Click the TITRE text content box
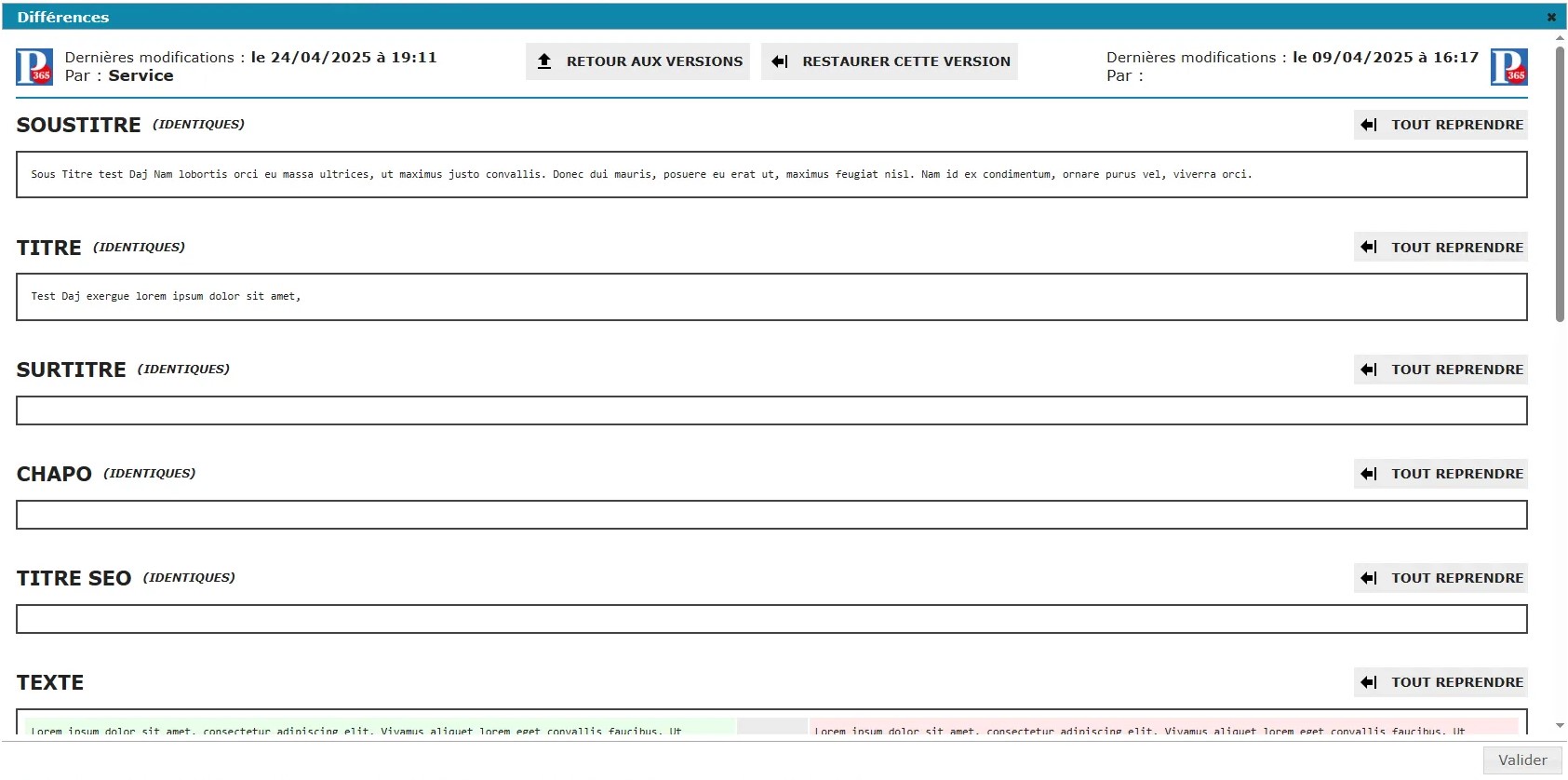1568x780 pixels. (x=771, y=297)
